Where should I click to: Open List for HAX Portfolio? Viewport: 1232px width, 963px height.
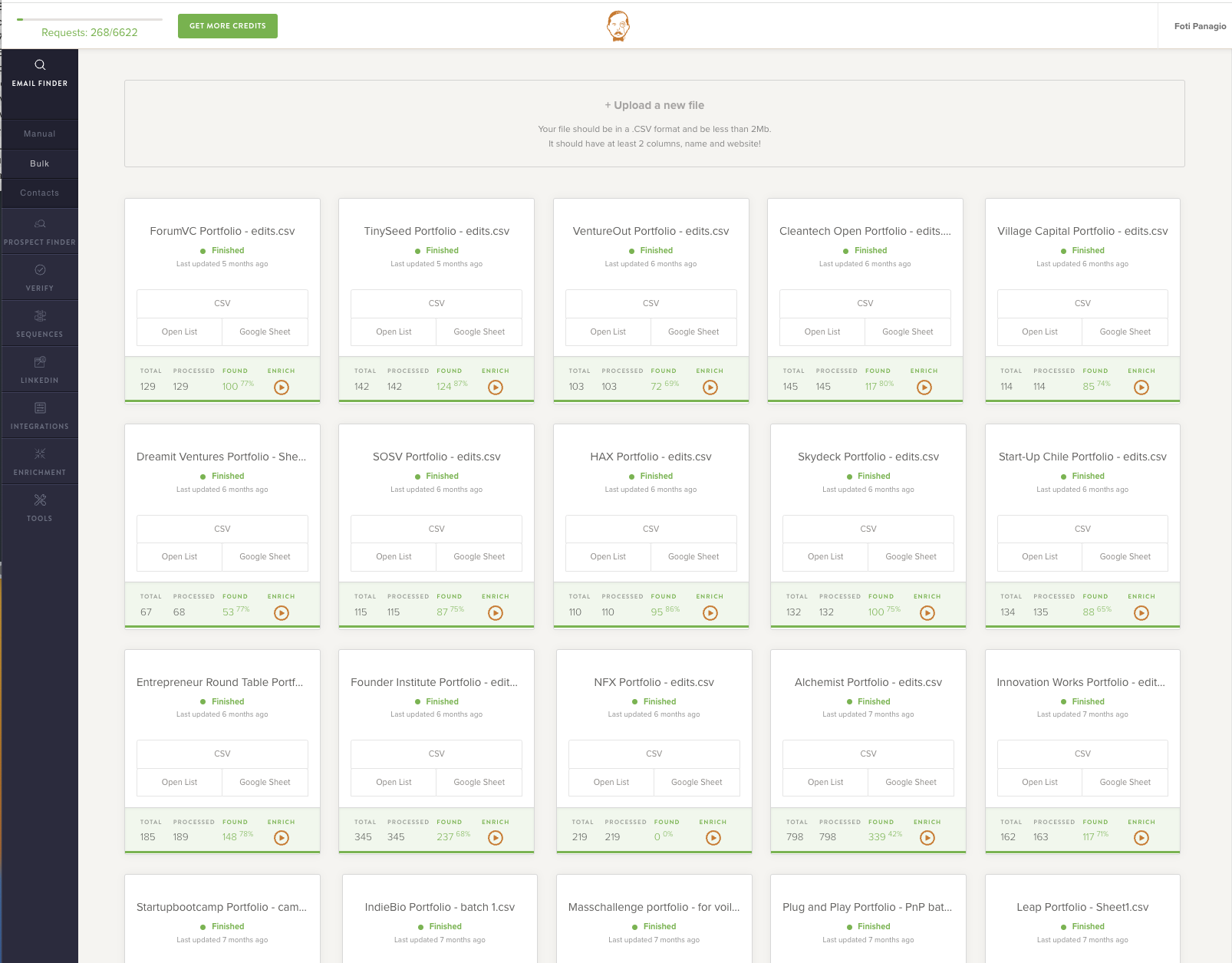pos(608,557)
